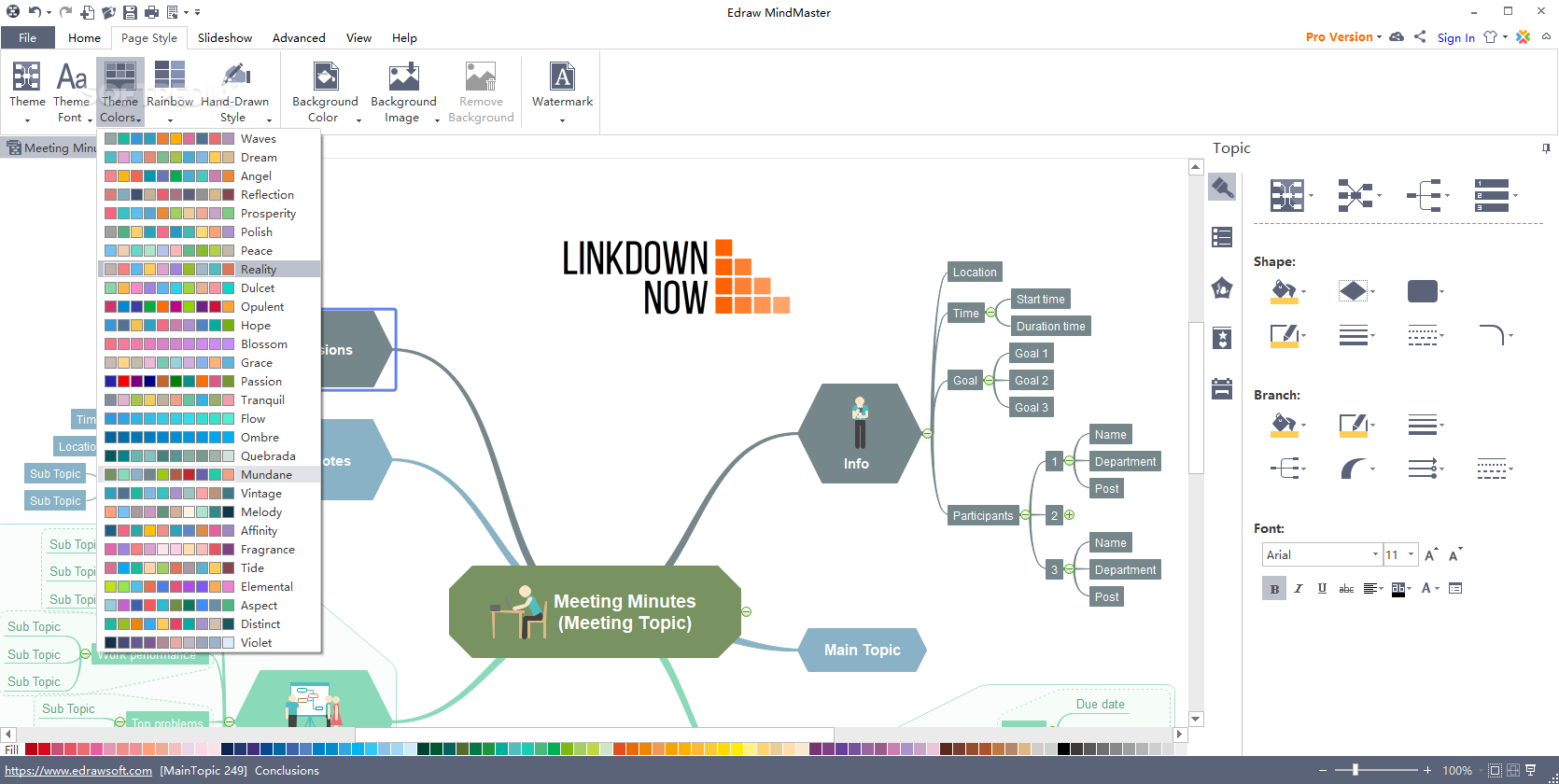The height and width of the screenshot is (784, 1559).
Task: Collapse the Time branch toggle
Action: [990, 313]
